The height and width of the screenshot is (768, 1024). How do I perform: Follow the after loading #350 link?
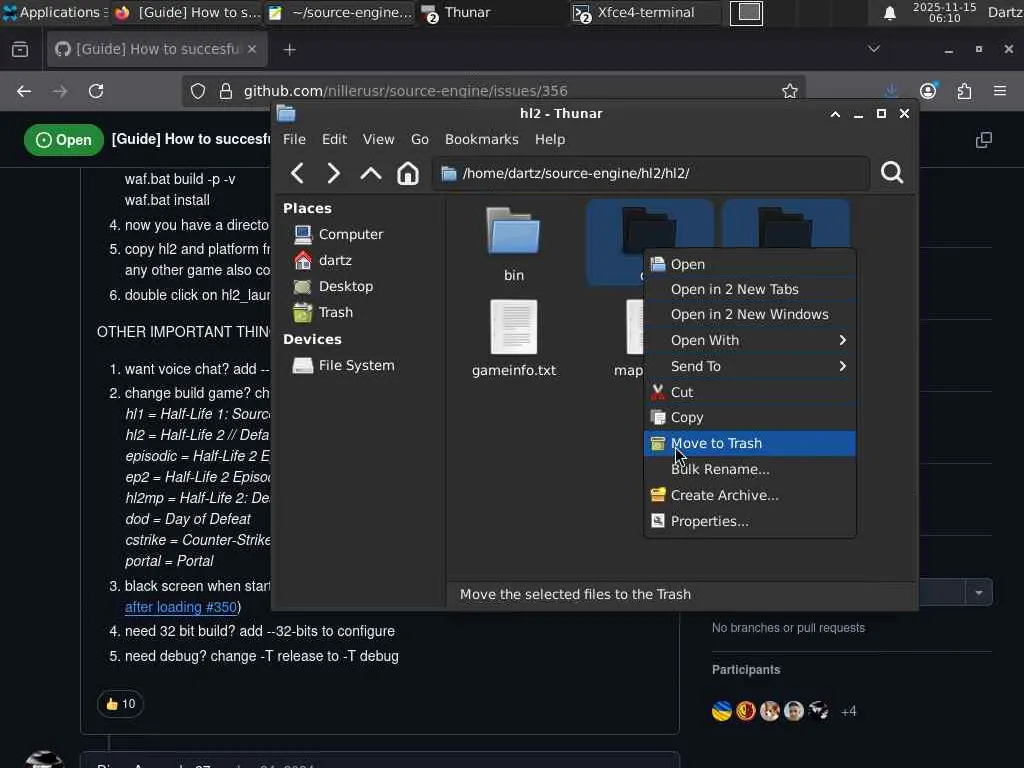pyautogui.click(x=180, y=607)
